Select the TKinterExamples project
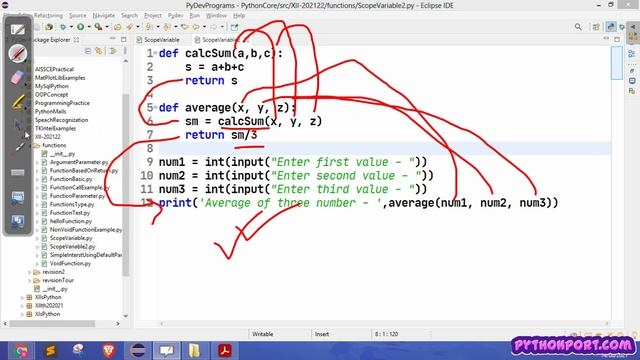This screenshot has width=640, height=360. pos(55,128)
